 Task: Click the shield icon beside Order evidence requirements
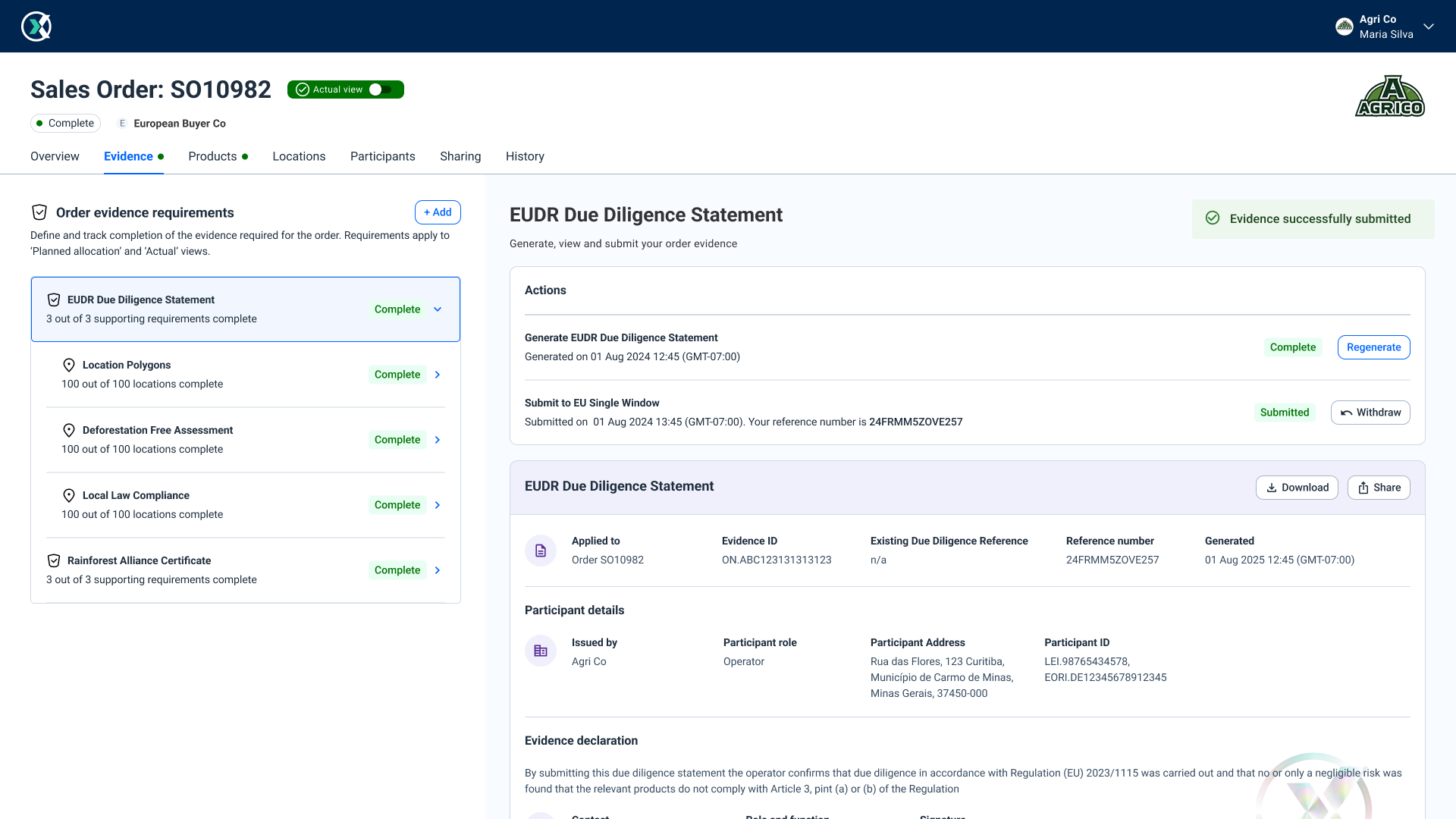point(39,212)
